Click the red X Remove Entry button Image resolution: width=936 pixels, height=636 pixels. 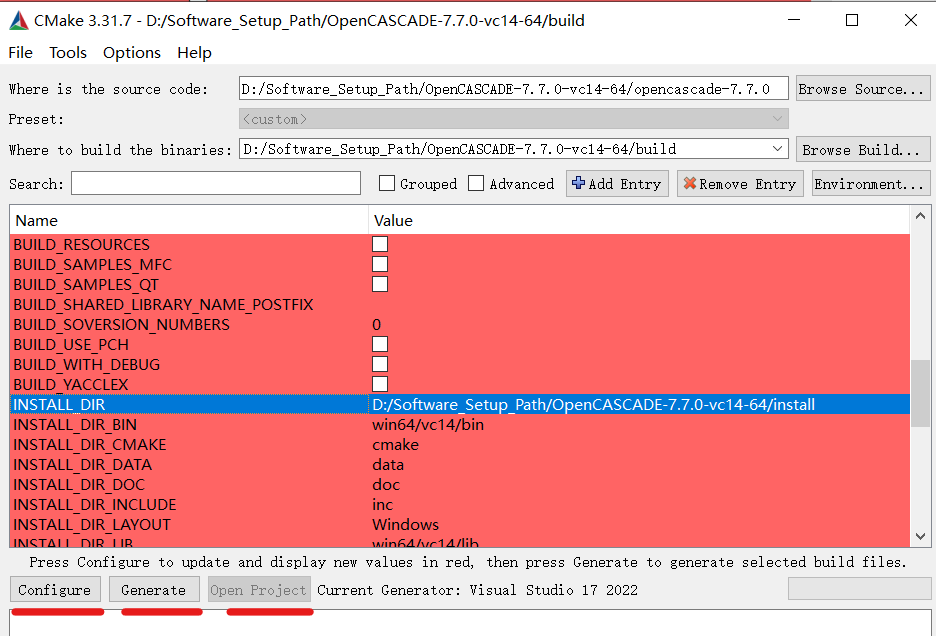[740, 184]
